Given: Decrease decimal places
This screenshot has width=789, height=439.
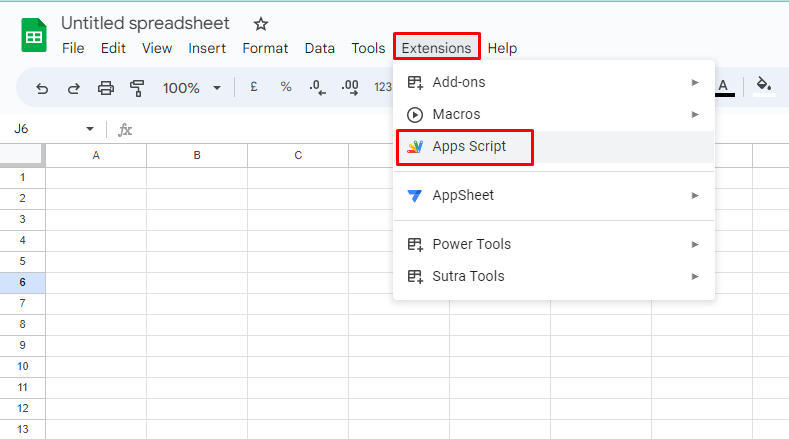Looking at the screenshot, I should click(x=318, y=87).
